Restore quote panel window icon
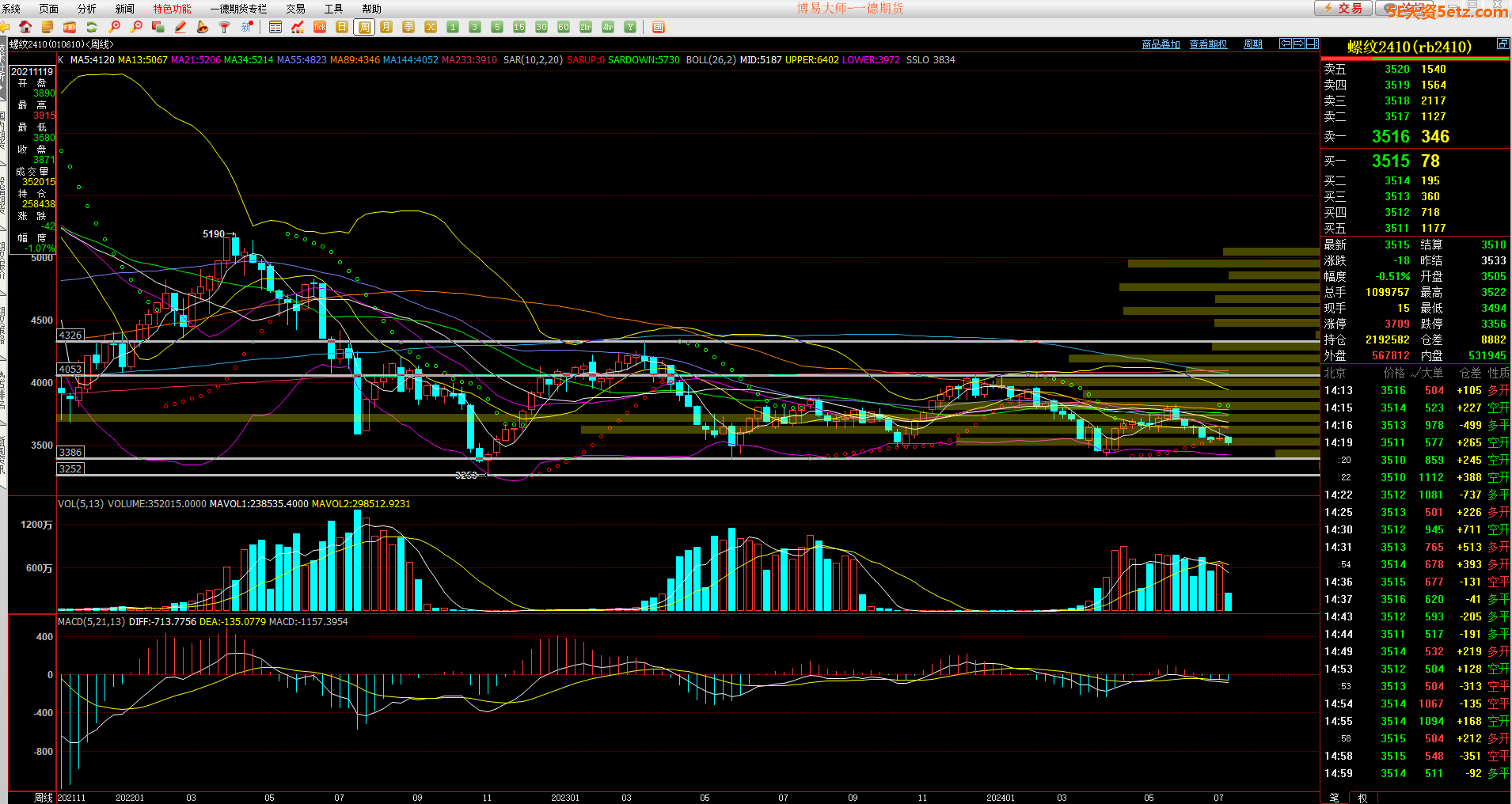The image size is (1512, 804). pos(1503,44)
